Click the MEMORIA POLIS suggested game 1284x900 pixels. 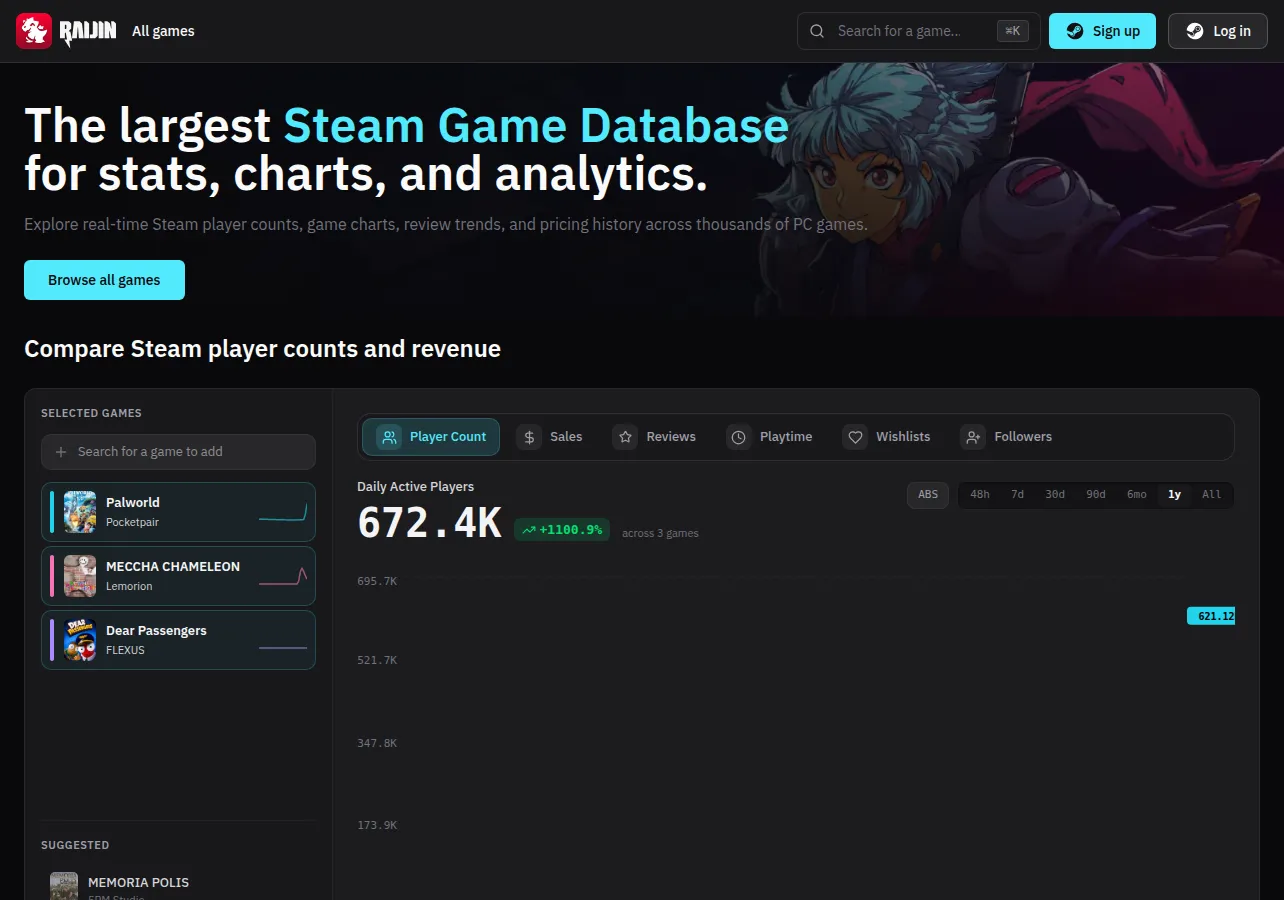point(178,886)
